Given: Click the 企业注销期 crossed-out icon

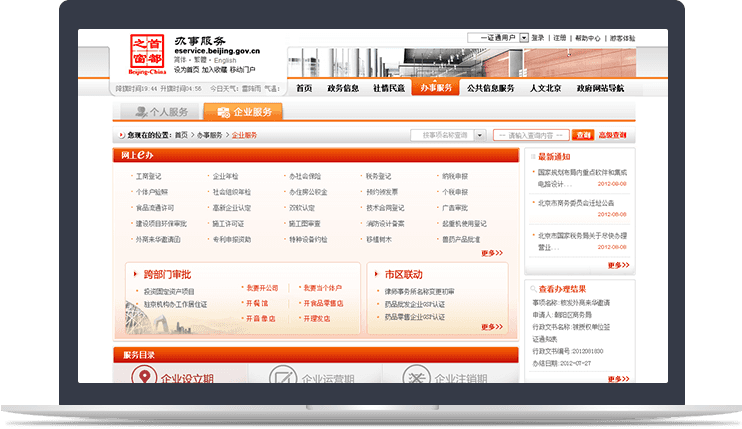Looking at the screenshot, I should [416, 377].
